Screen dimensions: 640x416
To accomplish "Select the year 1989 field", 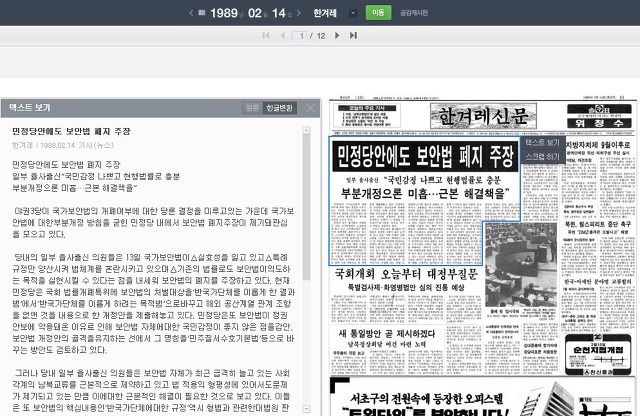I will [224, 13].
